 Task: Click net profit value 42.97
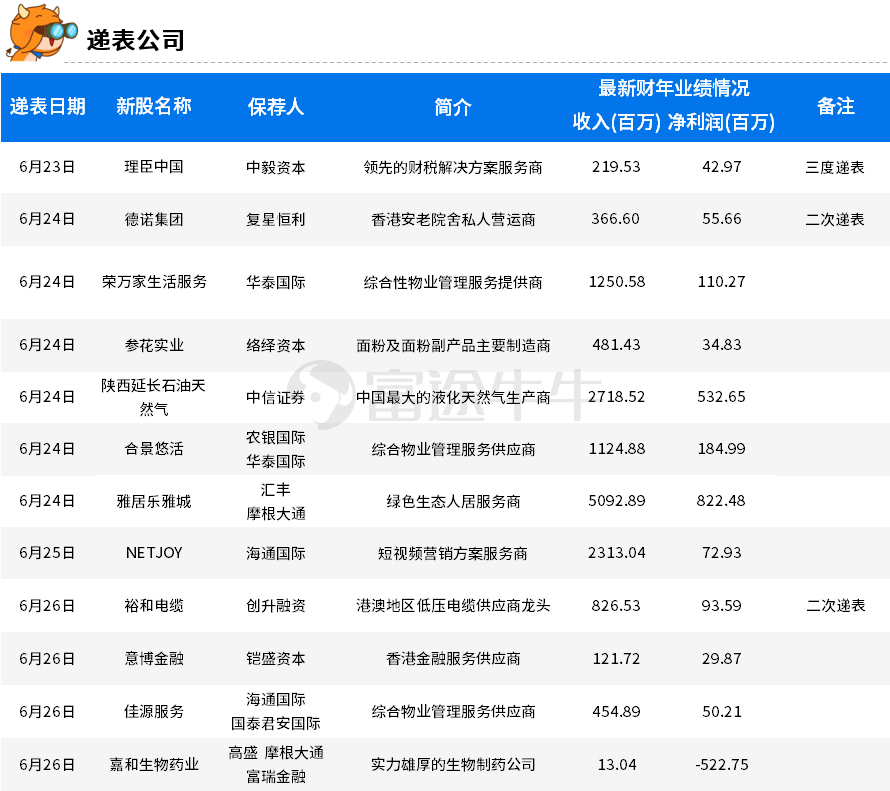tap(721, 167)
